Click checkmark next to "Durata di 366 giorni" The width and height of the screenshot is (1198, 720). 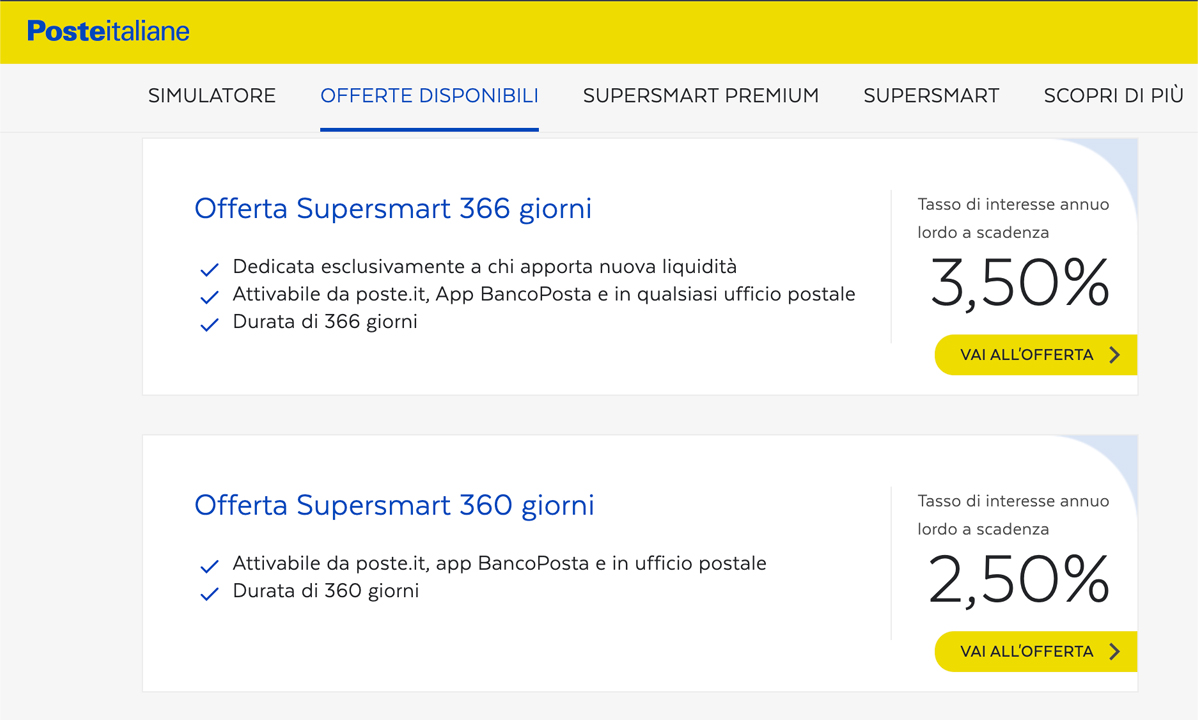tap(209, 324)
